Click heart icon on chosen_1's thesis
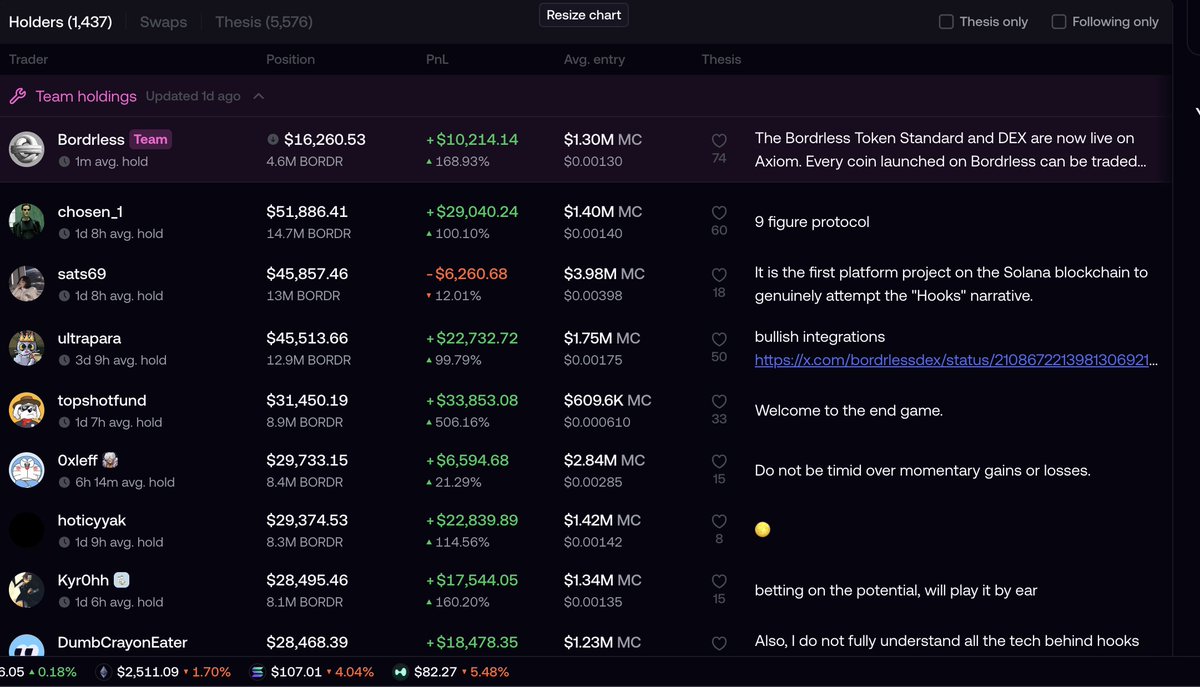 coord(719,213)
